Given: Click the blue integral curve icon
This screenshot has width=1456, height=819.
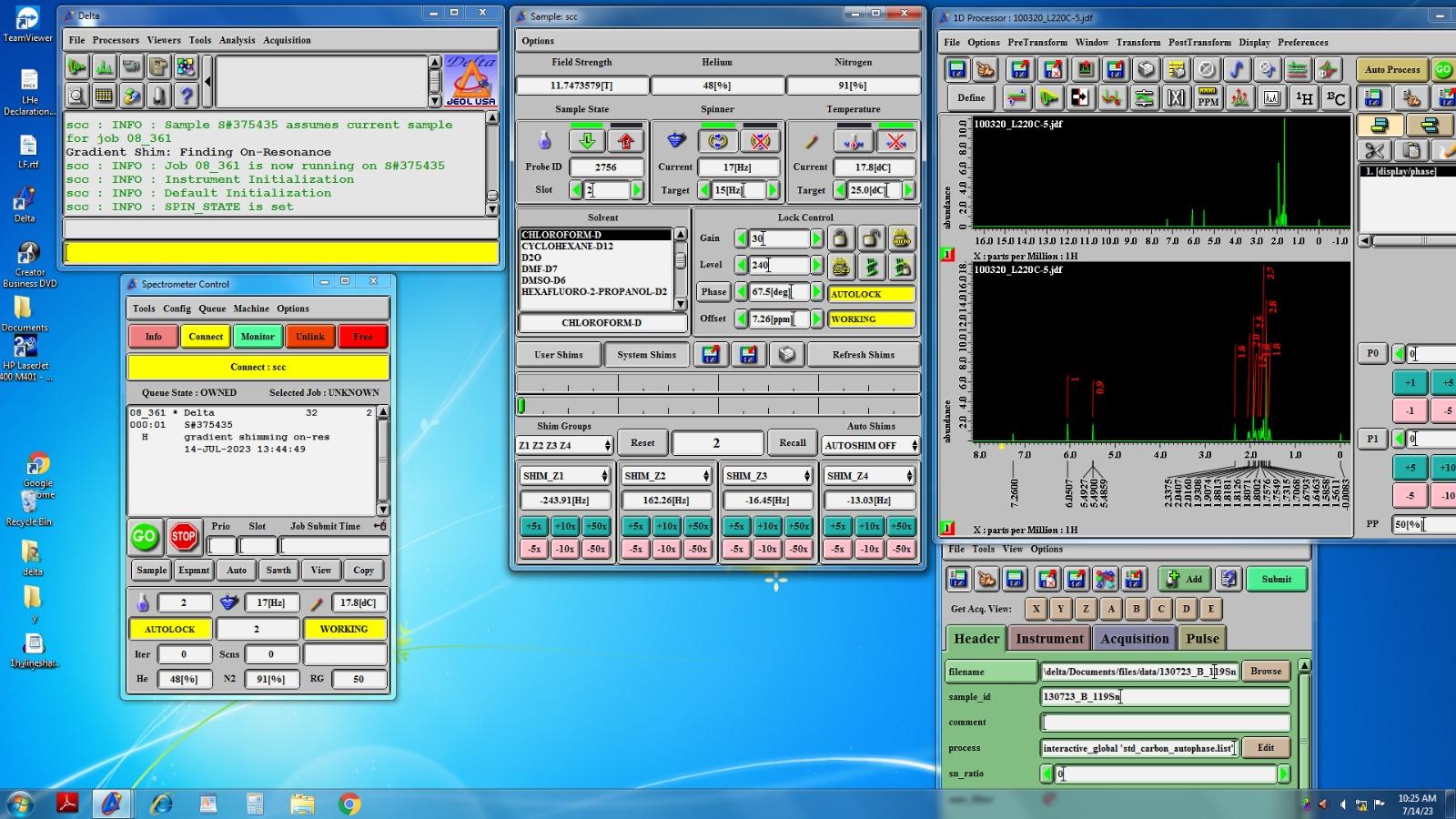Looking at the screenshot, I should point(1237,69).
